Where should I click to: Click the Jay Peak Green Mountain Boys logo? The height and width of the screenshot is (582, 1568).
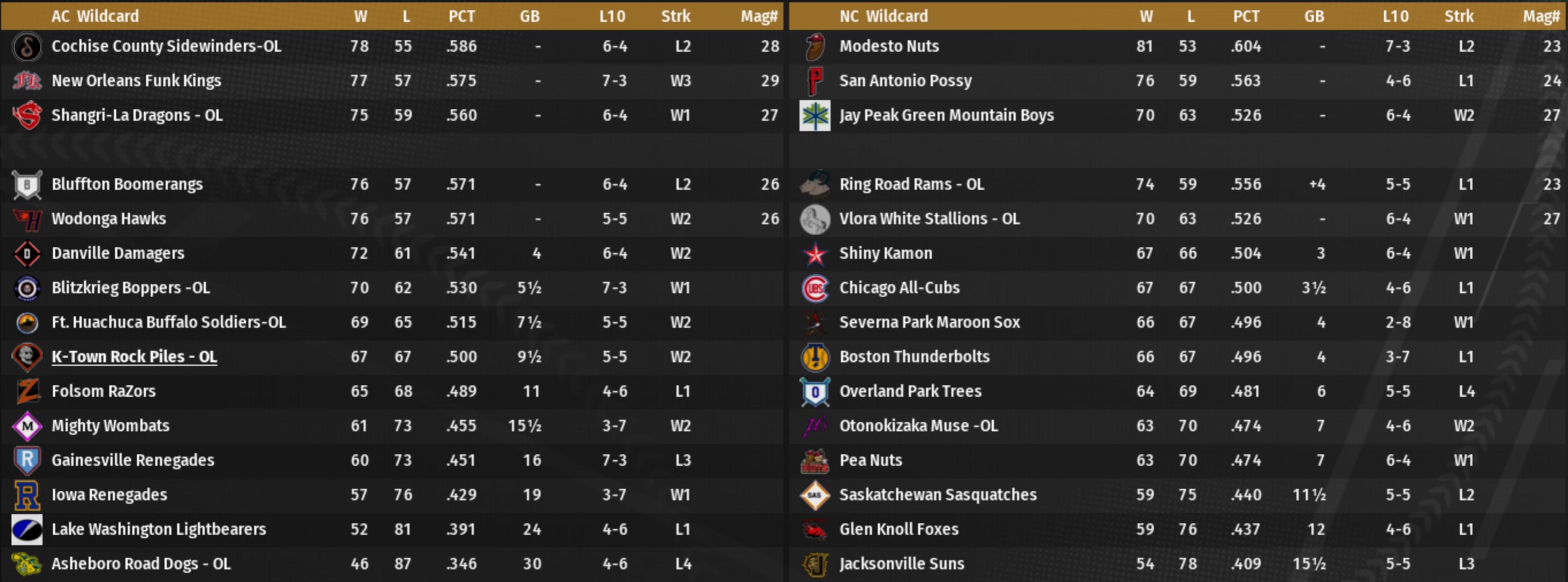(815, 116)
